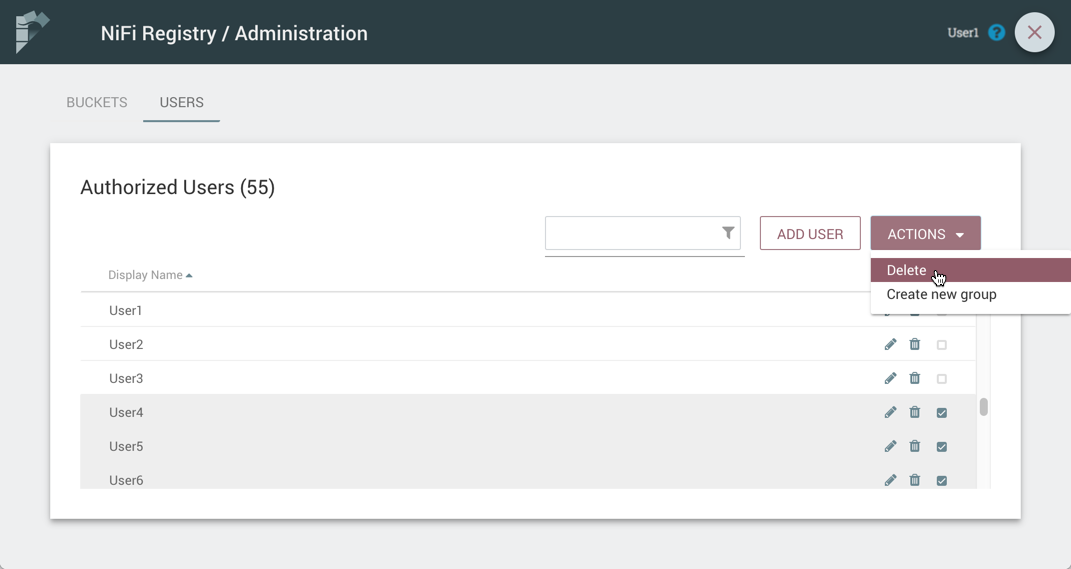
Task: Edit User2 with the pencil icon
Action: pyautogui.click(x=890, y=345)
